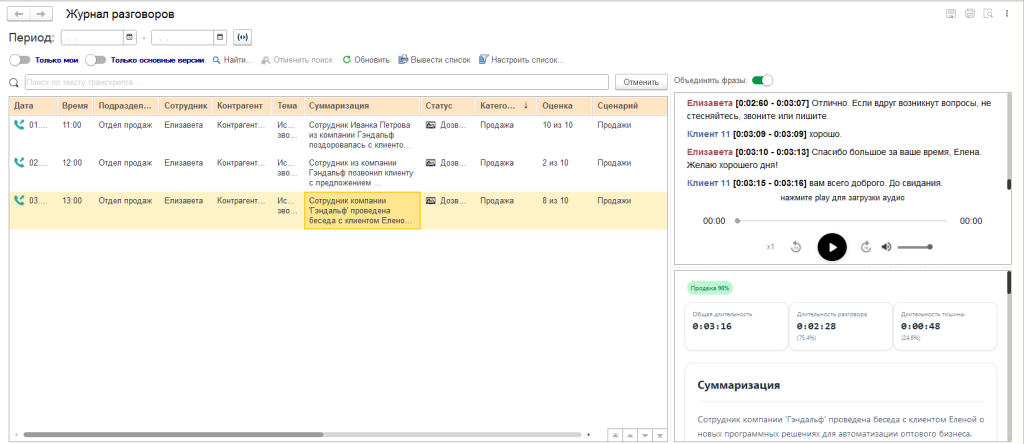Screen dimensions: 1024x444
Task: Click the phone icon in the 13:00 row
Action: point(20,200)
